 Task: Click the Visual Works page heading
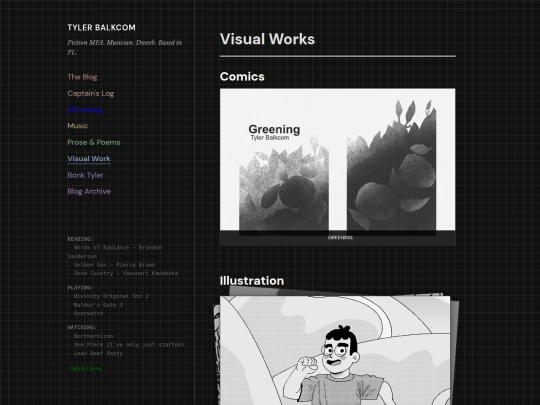tap(267, 39)
